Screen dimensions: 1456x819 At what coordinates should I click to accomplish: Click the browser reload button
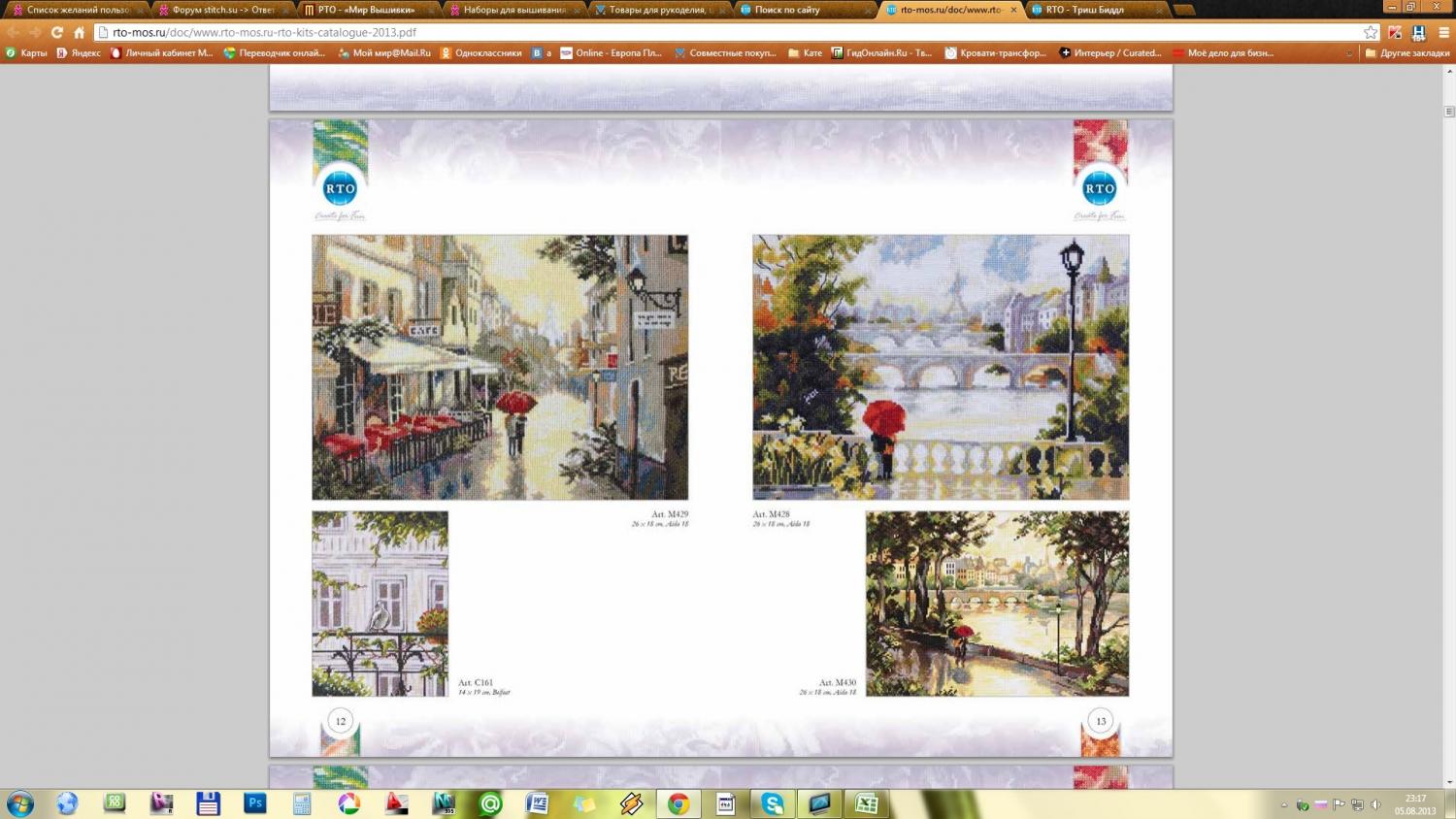click(x=57, y=32)
